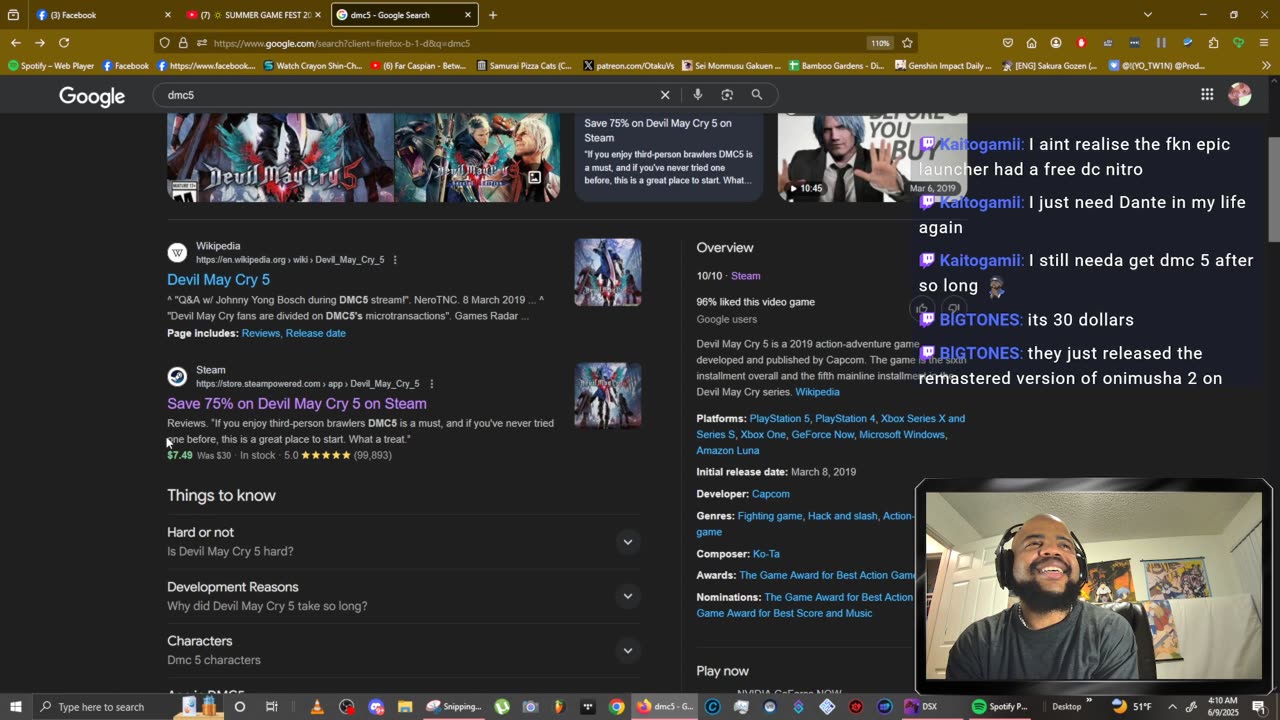
Task: Show more bookmarks with the overflow chevron
Action: point(1266,66)
